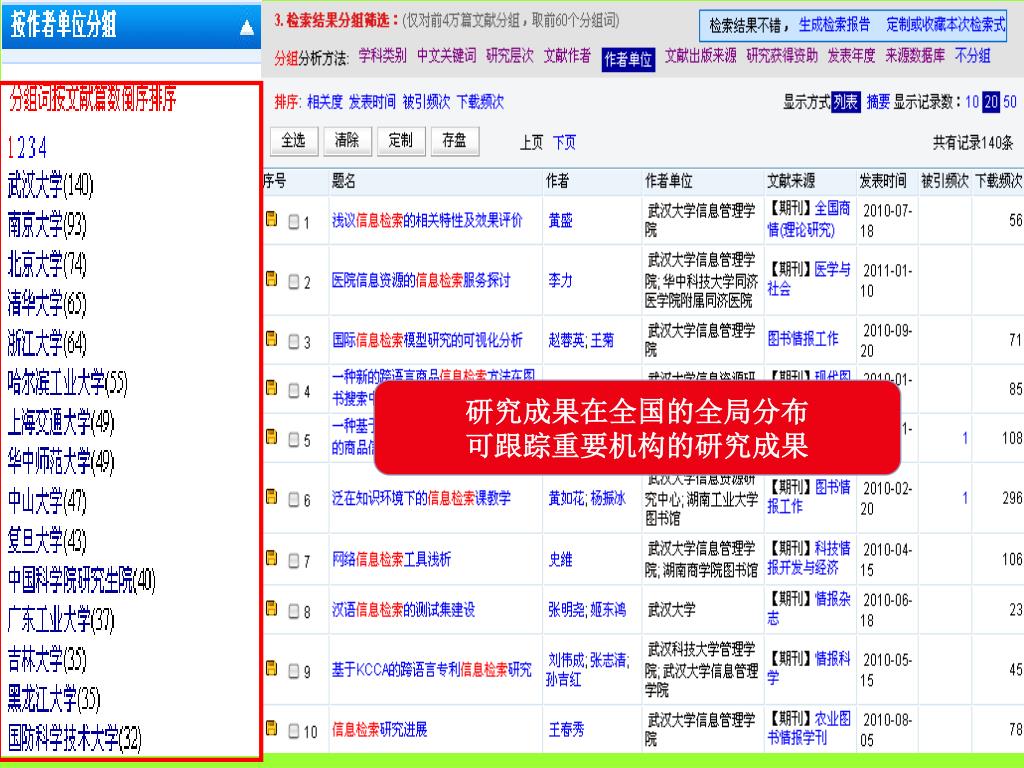Viewport: 1024px width, 768px height.
Task: Check the checkbox for record 4
Action: click(294, 391)
